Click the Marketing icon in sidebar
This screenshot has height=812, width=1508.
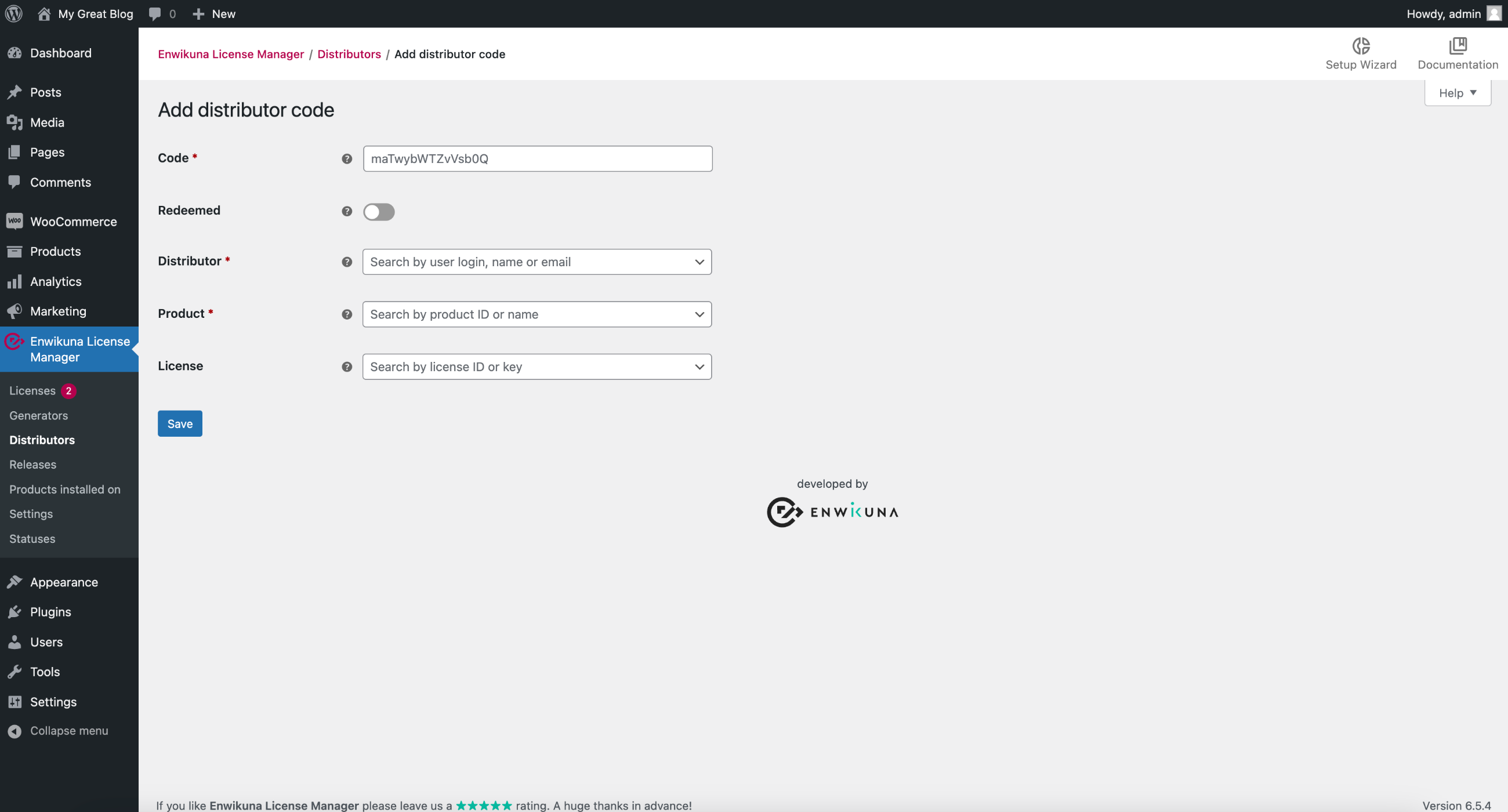[15, 311]
